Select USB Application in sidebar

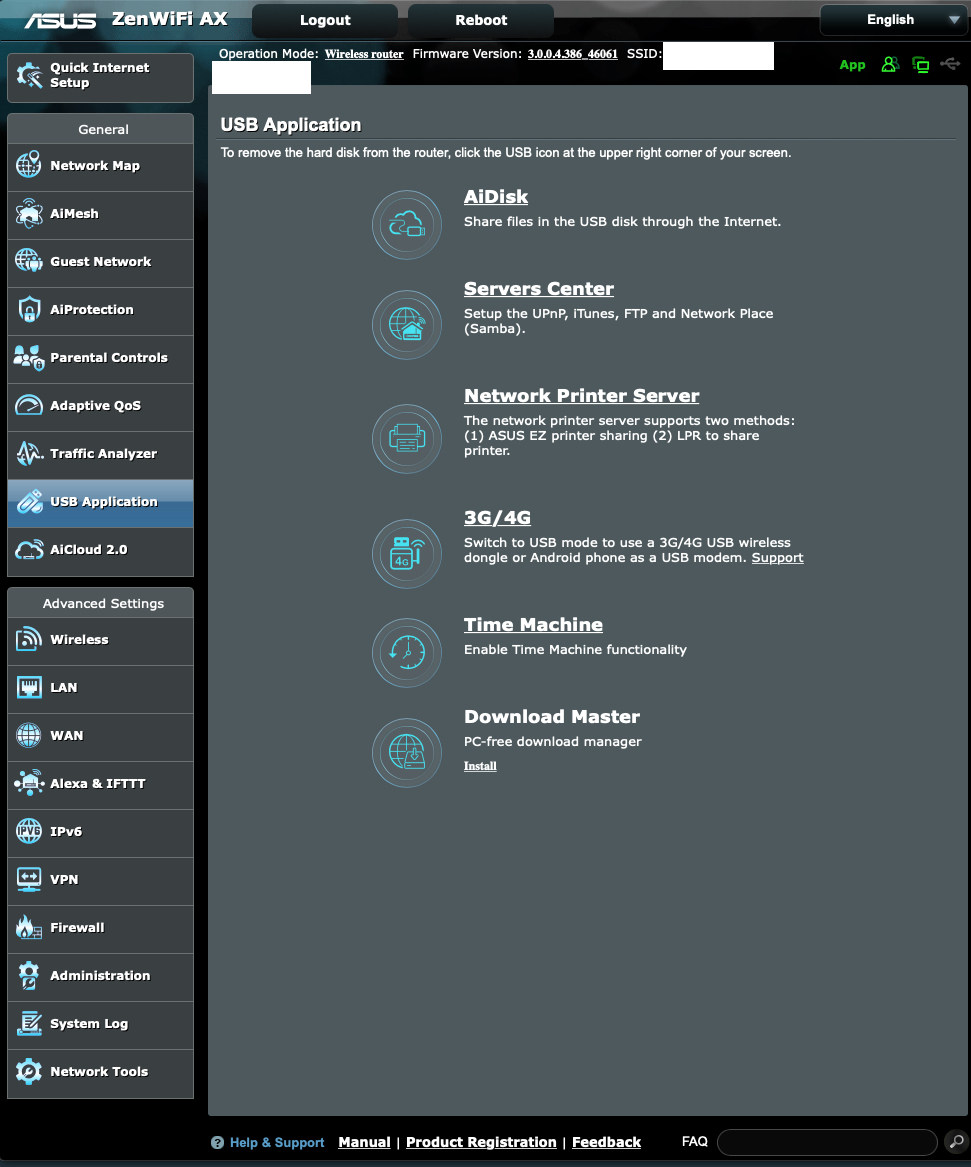click(x=100, y=502)
